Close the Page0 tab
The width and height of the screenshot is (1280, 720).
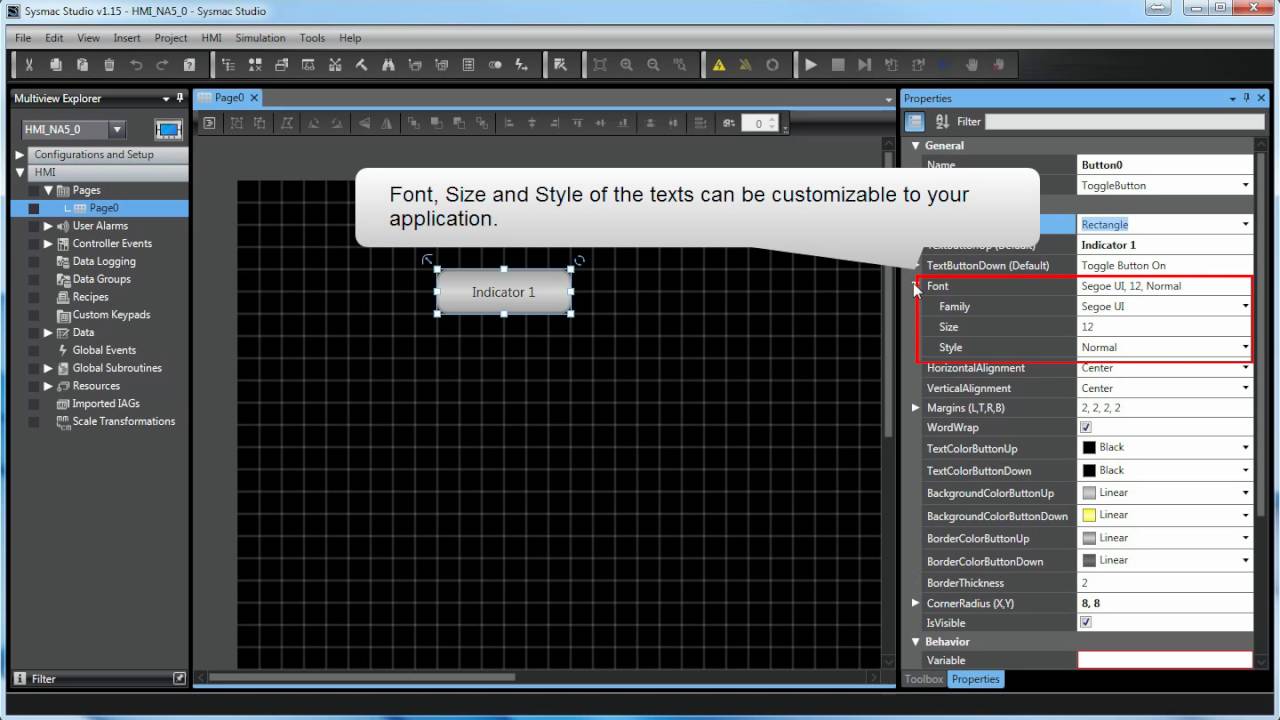(x=254, y=98)
